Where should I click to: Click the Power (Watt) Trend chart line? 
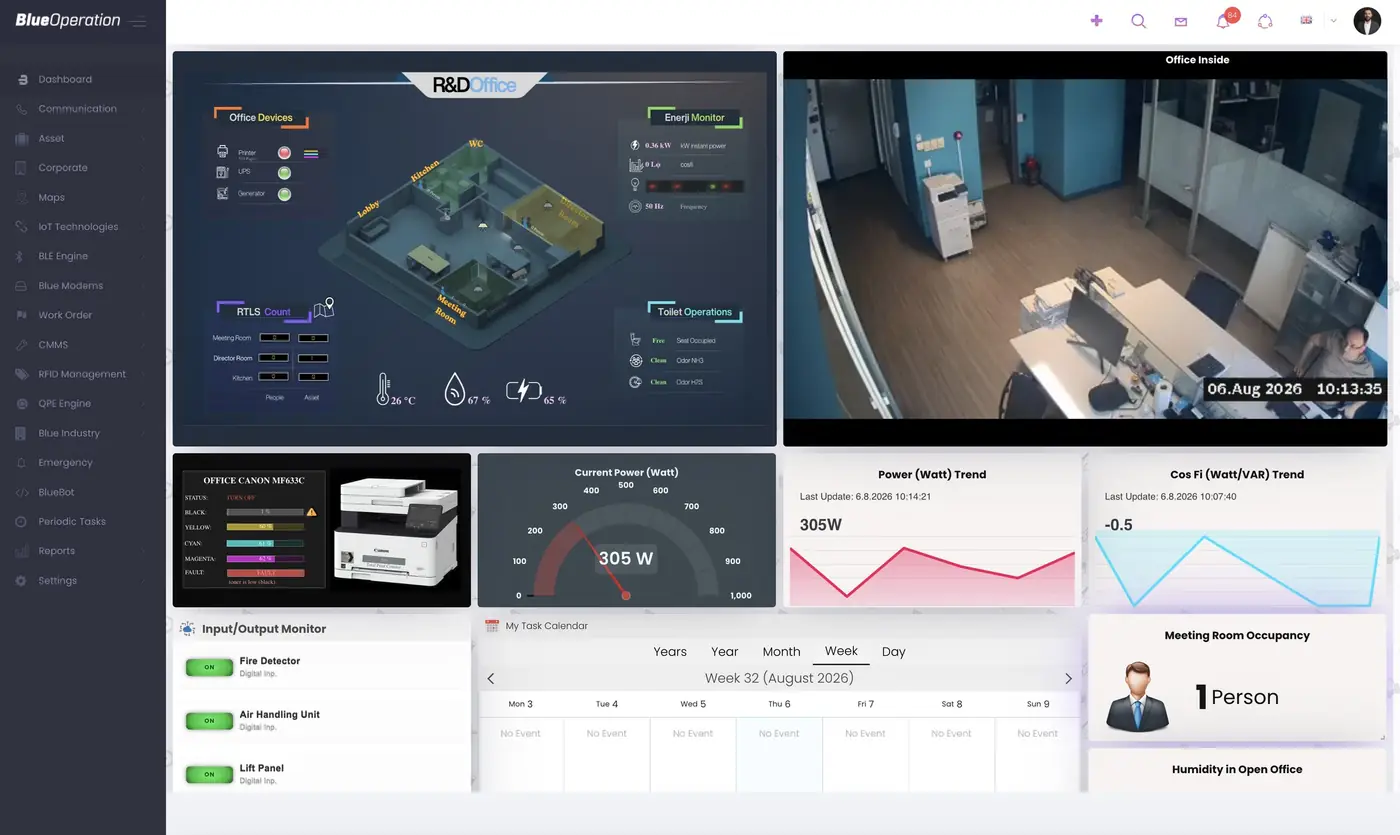[932, 572]
